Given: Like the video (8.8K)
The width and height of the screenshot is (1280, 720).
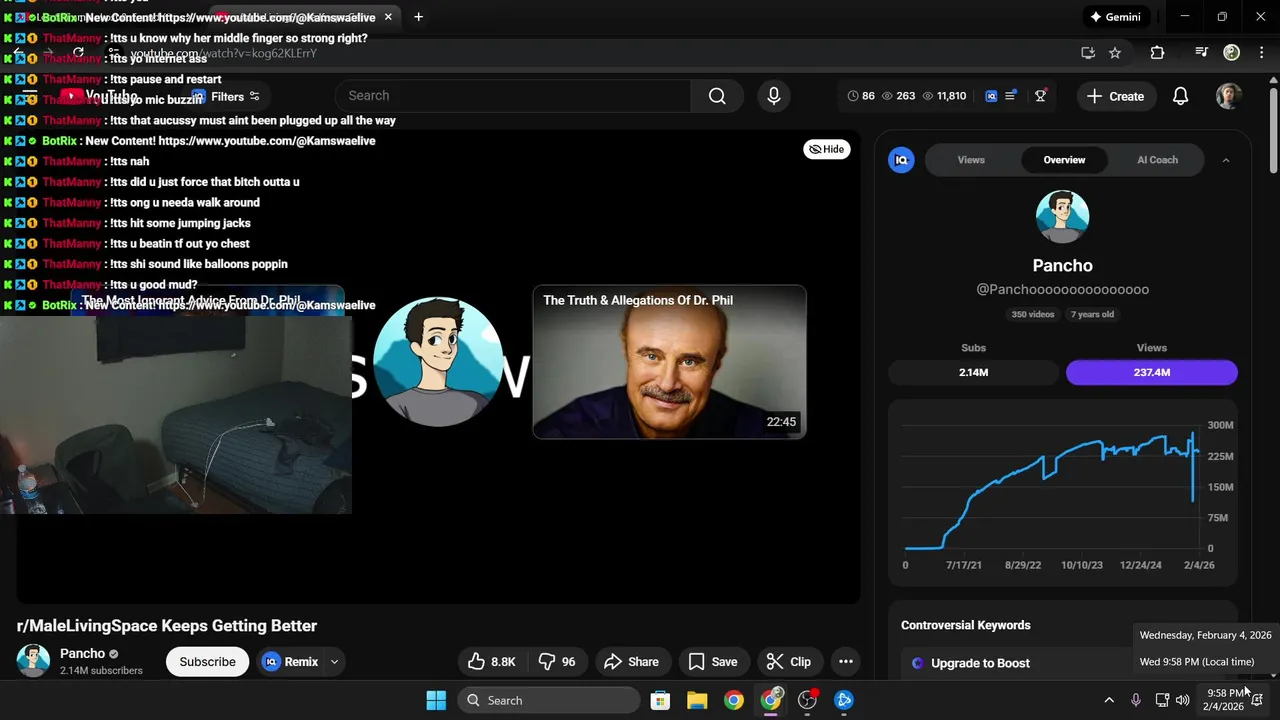Looking at the screenshot, I should 492,662.
